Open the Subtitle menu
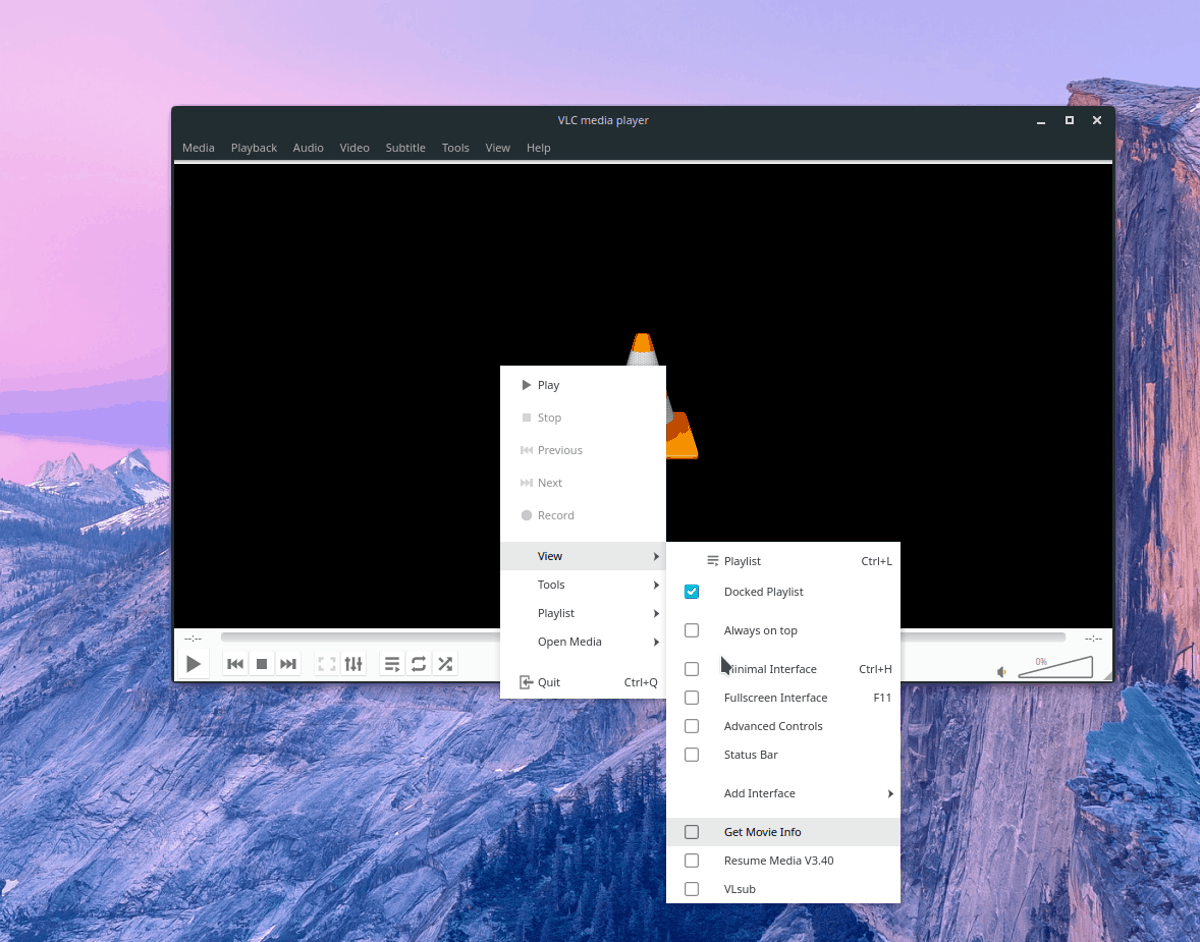Viewport: 1200px width, 942px height. pos(405,147)
